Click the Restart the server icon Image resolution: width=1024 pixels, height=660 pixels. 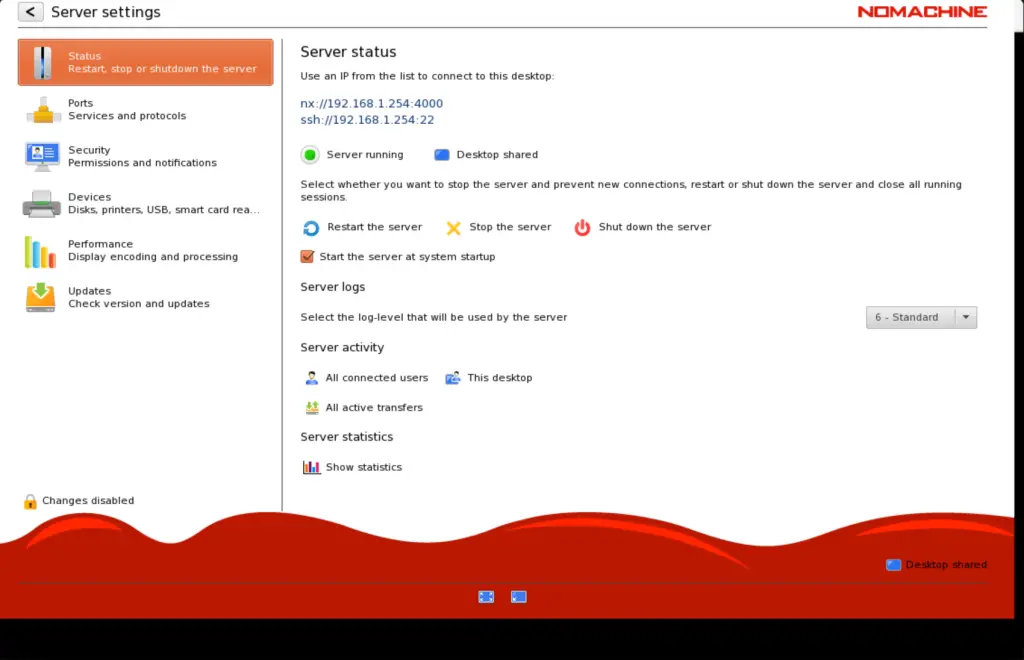pos(311,228)
